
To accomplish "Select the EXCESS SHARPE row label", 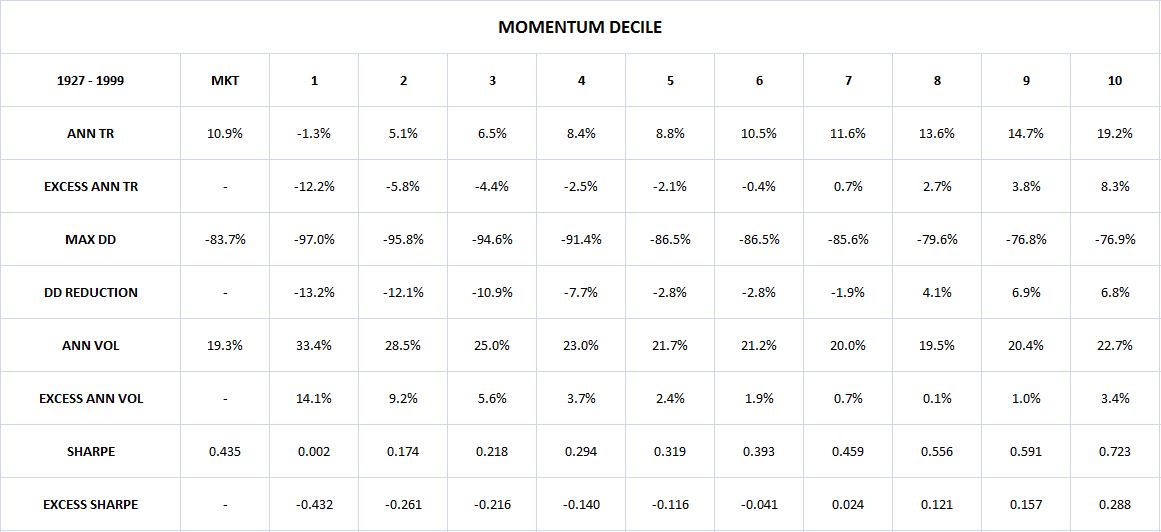I will [x=91, y=505].
